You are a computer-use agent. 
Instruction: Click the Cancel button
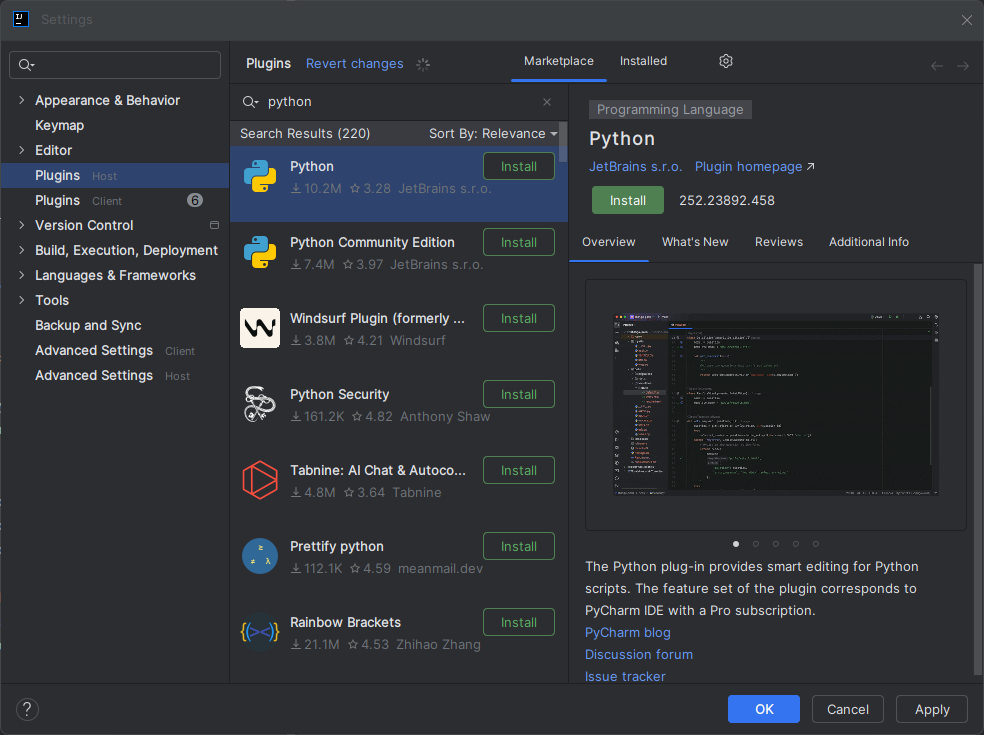click(x=847, y=709)
